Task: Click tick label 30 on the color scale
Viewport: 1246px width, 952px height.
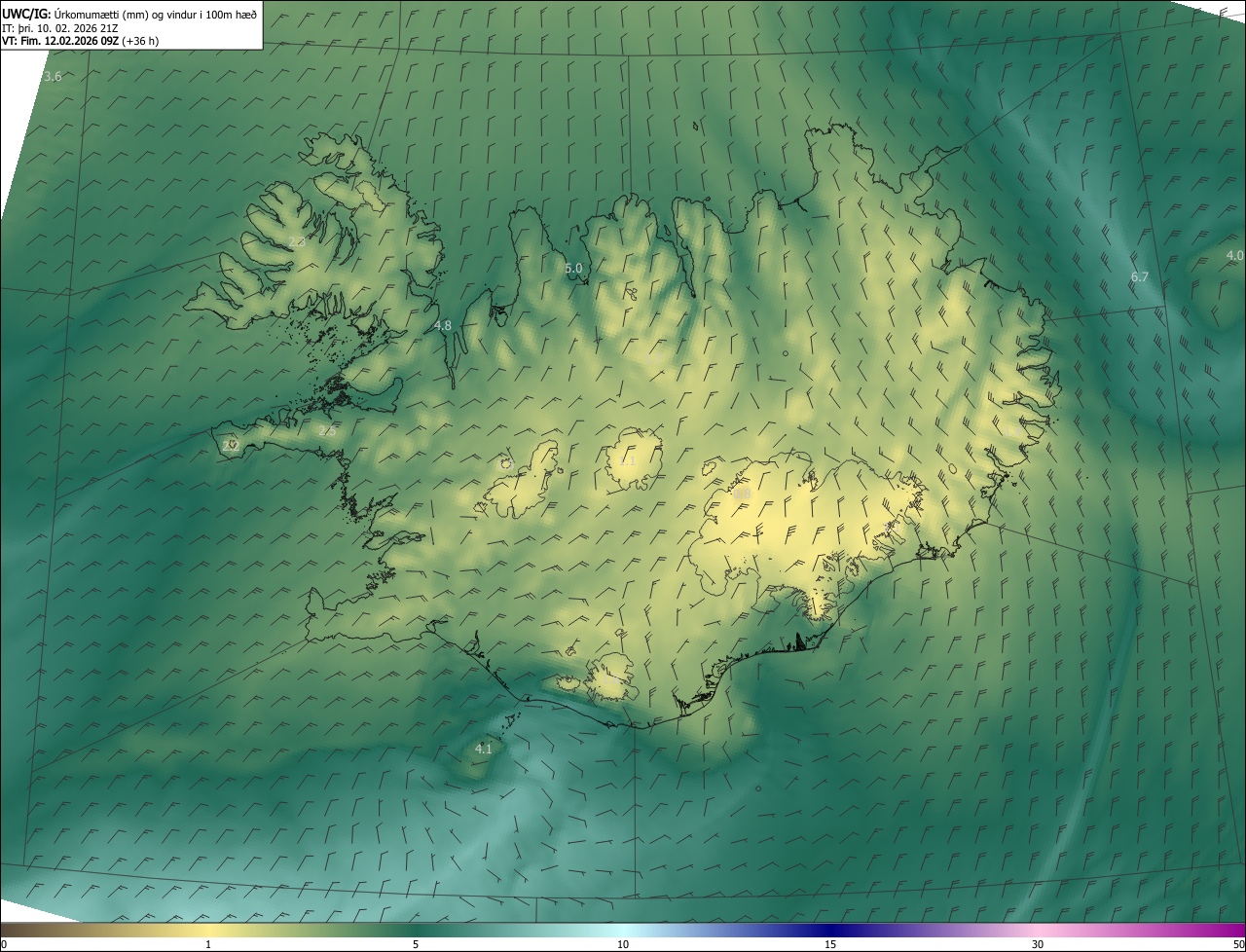Action: [1038, 944]
